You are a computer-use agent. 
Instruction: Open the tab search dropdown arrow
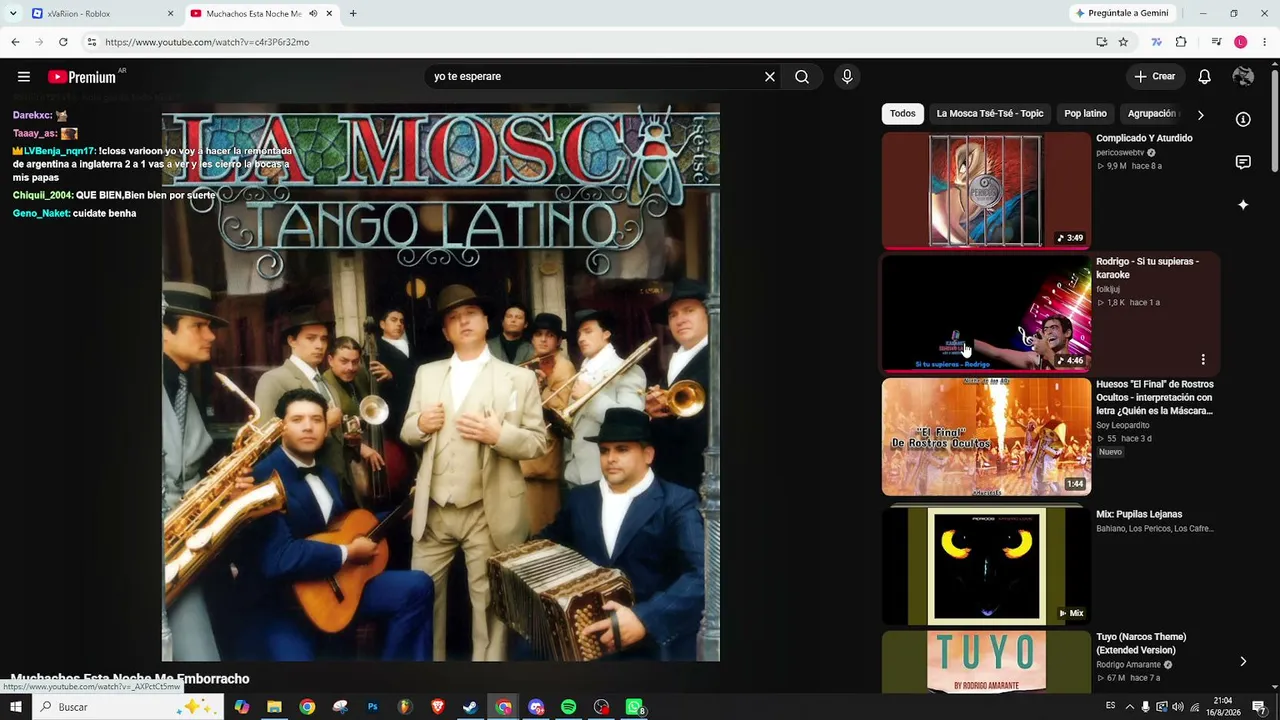[x=13, y=14]
